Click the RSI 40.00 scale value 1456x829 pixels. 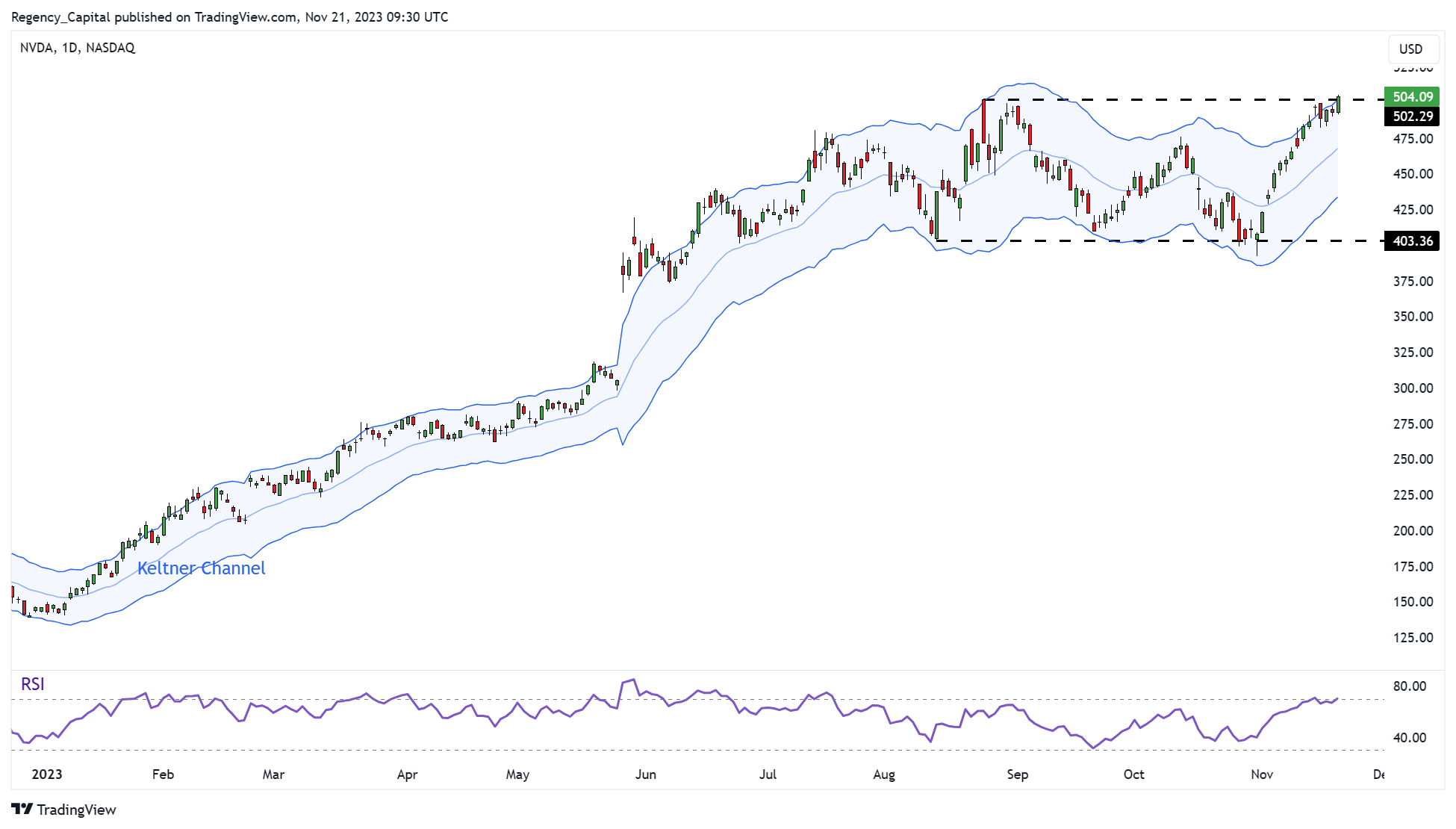1410,738
